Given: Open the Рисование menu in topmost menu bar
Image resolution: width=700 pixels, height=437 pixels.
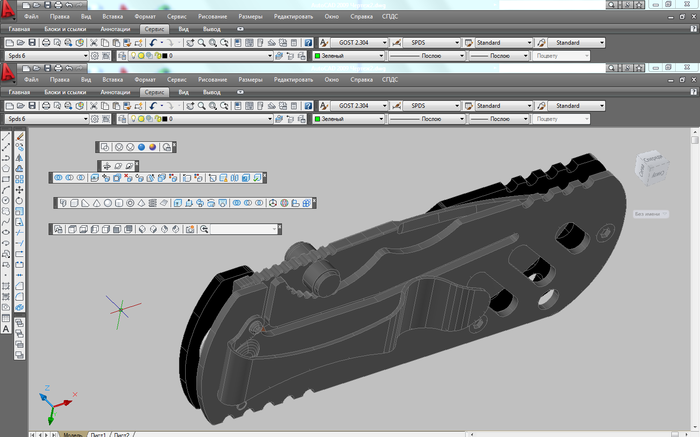Looking at the screenshot, I should click(214, 17).
